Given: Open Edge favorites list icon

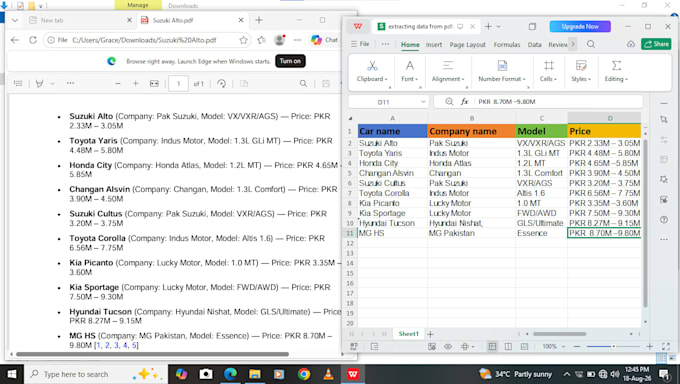Looking at the screenshot, I should (x=261, y=40).
